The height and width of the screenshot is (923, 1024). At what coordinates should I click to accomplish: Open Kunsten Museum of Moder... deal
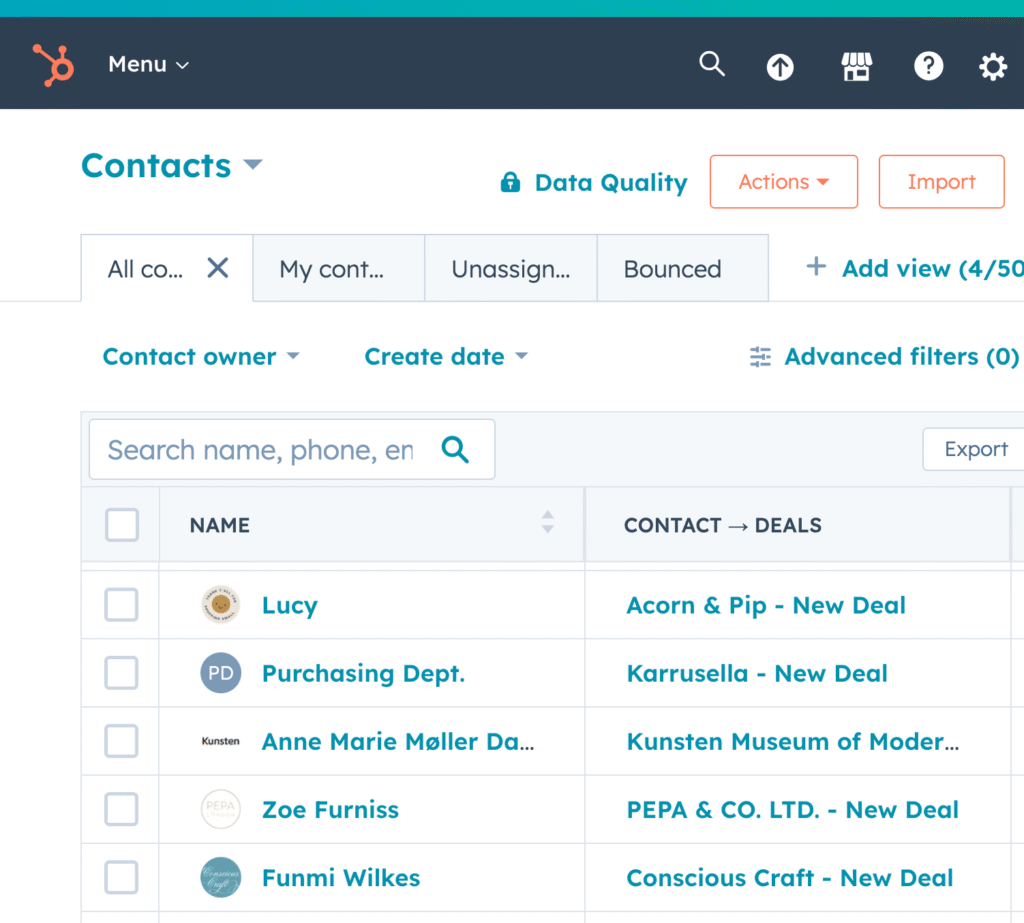(793, 741)
